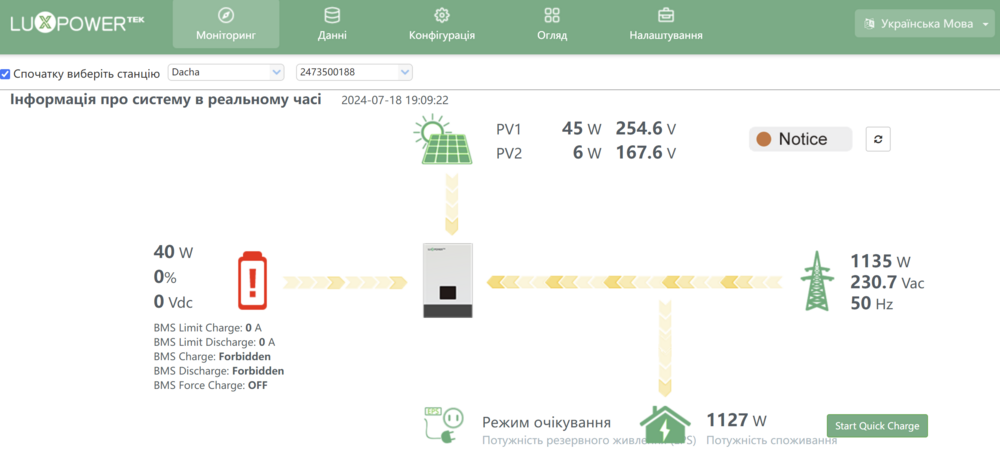
Task: Click the compass icon above Моніторинг
Action: click(226, 15)
